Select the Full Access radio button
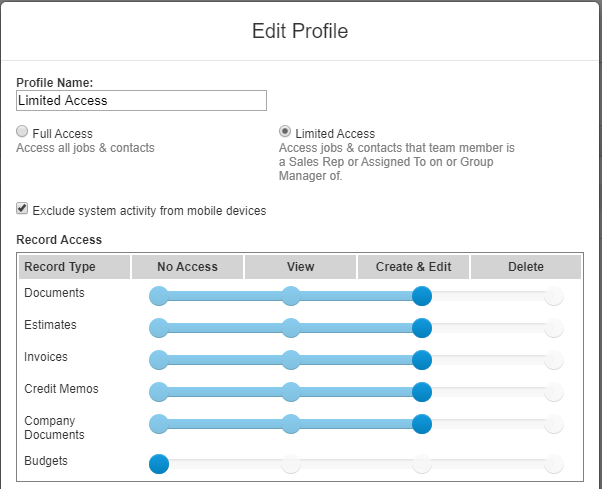 coord(23,133)
